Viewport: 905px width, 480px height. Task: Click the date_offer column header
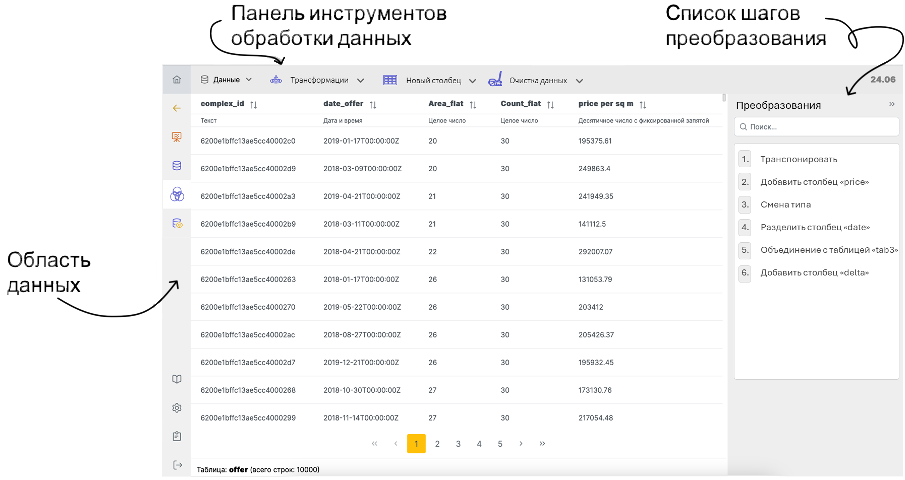tap(343, 104)
